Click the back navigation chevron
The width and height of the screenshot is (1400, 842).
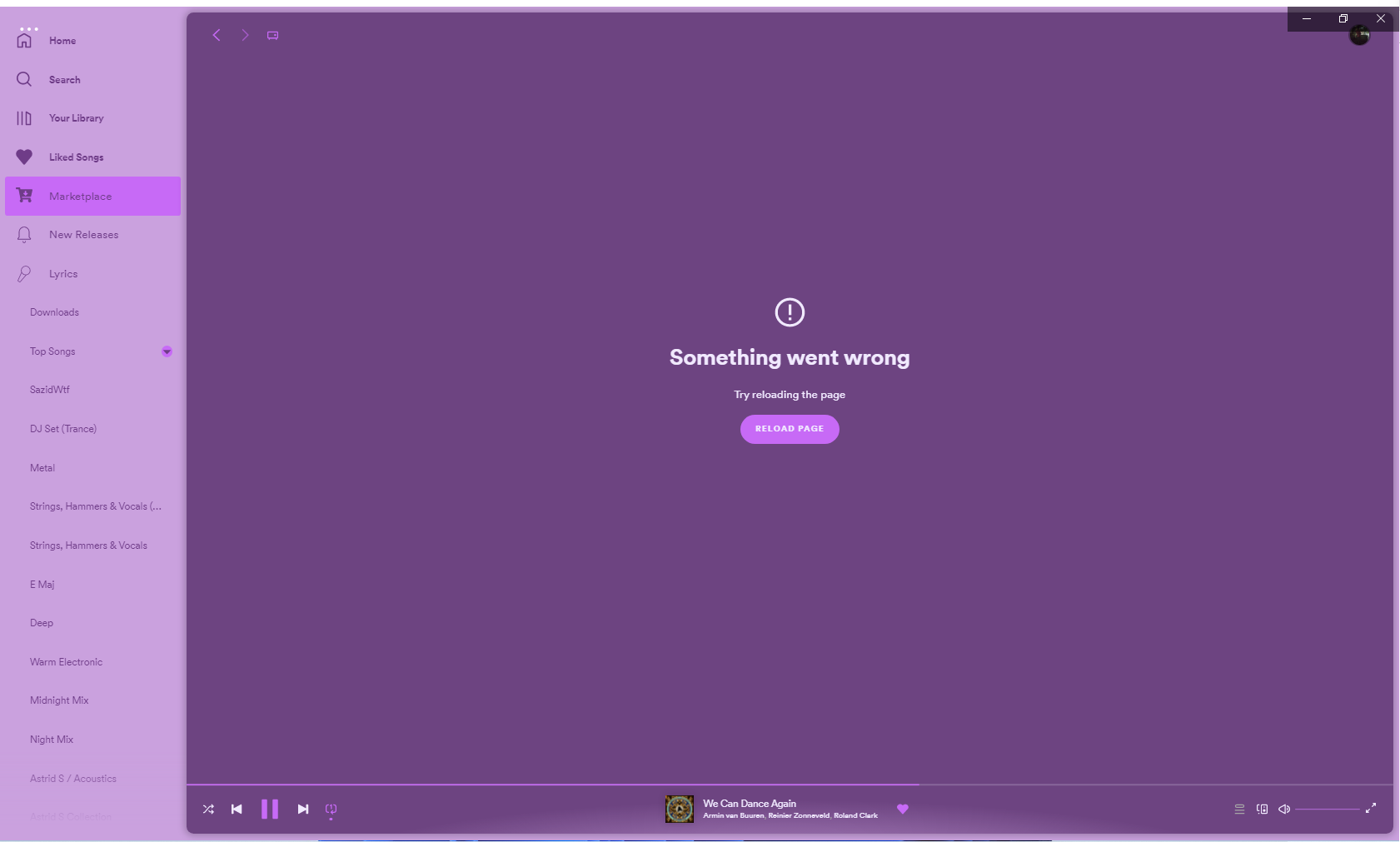216,35
